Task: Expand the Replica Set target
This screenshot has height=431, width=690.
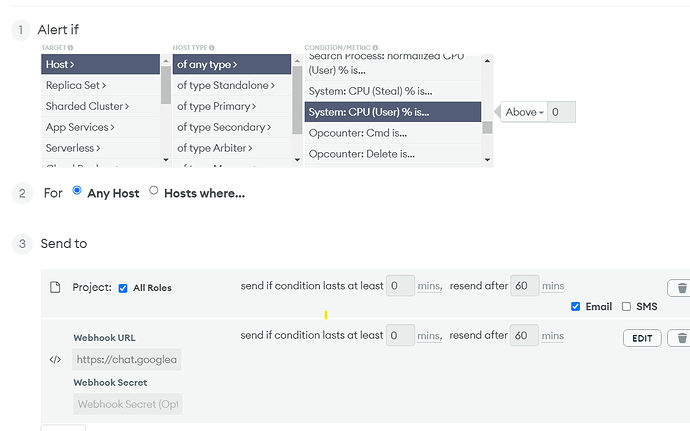Action: (76, 85)
